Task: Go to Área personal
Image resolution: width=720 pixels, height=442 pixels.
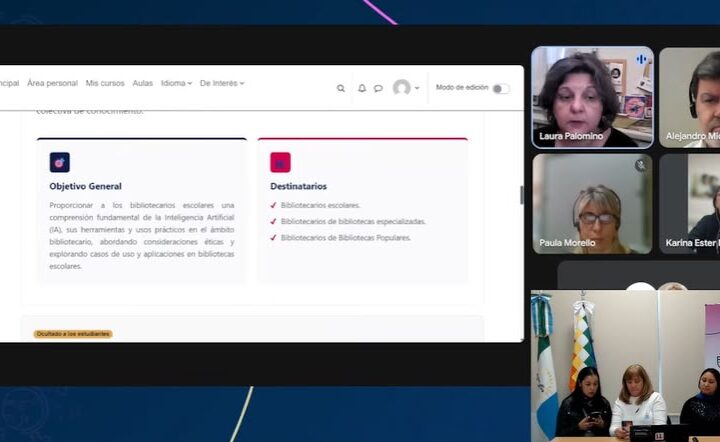Action: tap(52, 83)
